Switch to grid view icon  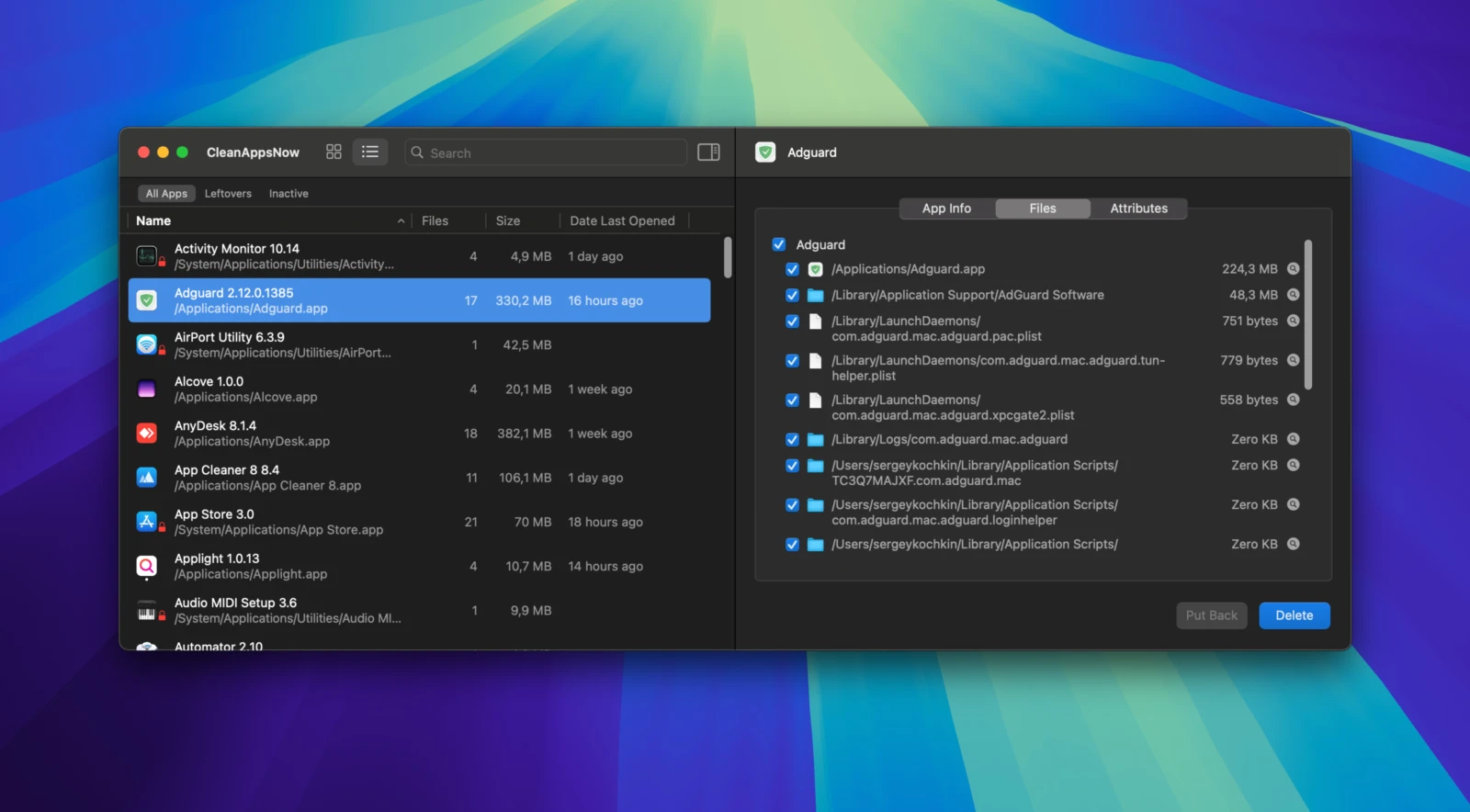click(x=334, y=152)
